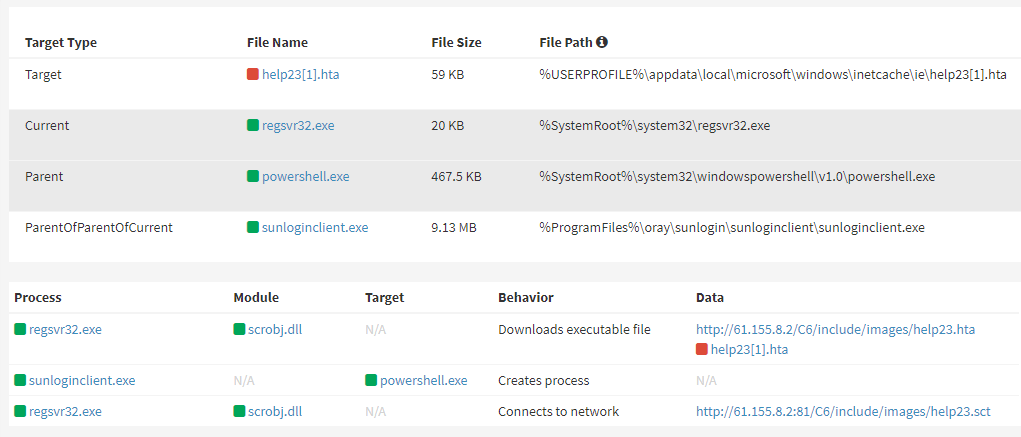
Task: Open help23[1].hta target file link
Action: click(300, 75)
